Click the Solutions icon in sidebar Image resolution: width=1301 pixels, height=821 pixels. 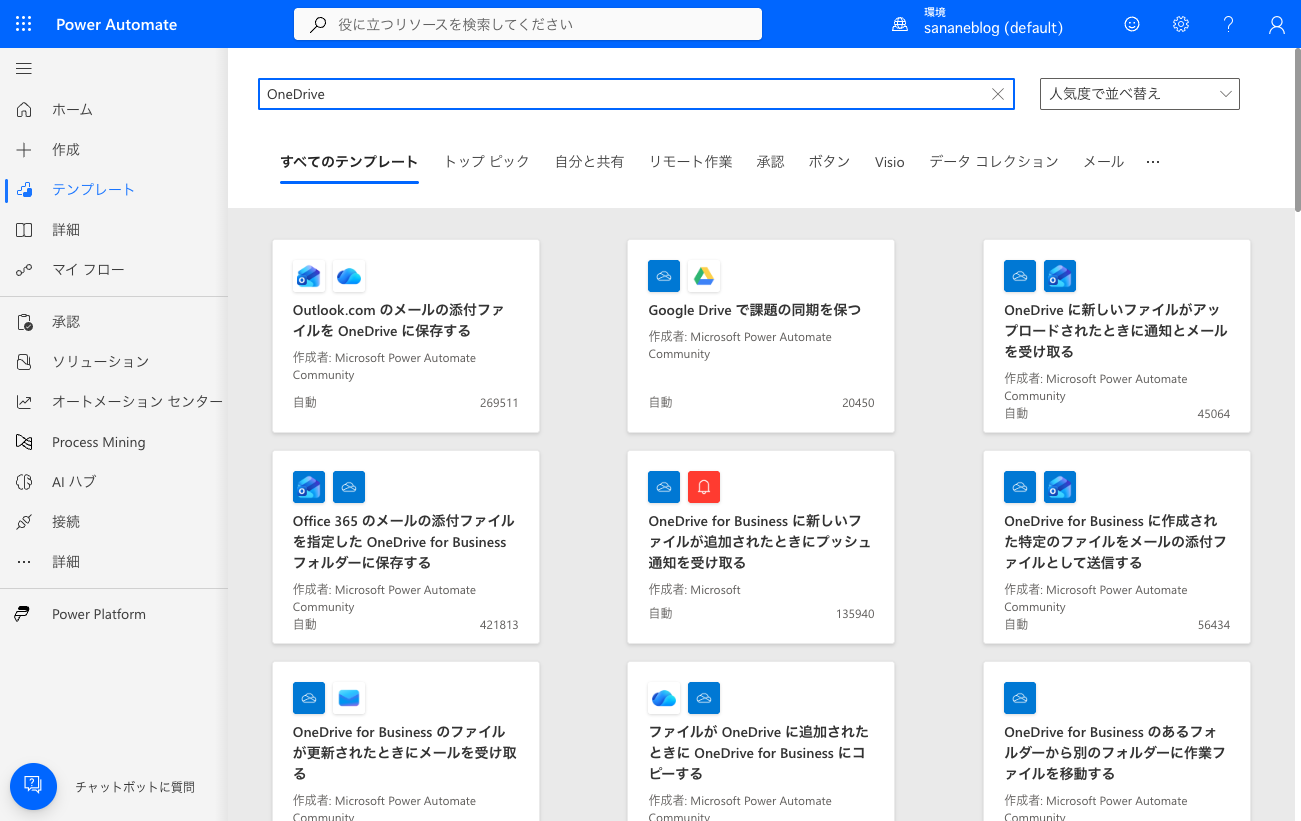(x=25, y=361)
